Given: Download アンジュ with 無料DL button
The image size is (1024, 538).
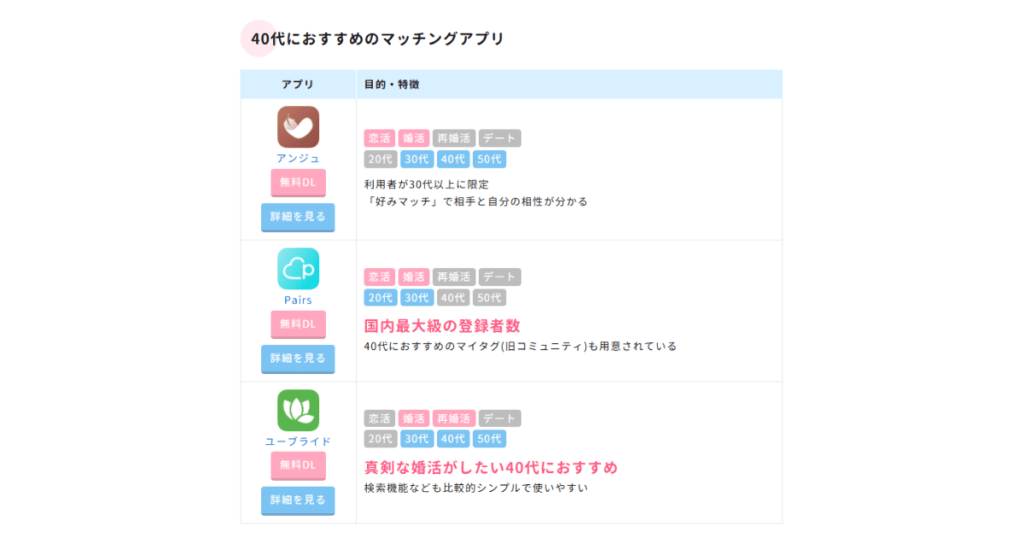Looking at the screenshot, I should 298,183.
